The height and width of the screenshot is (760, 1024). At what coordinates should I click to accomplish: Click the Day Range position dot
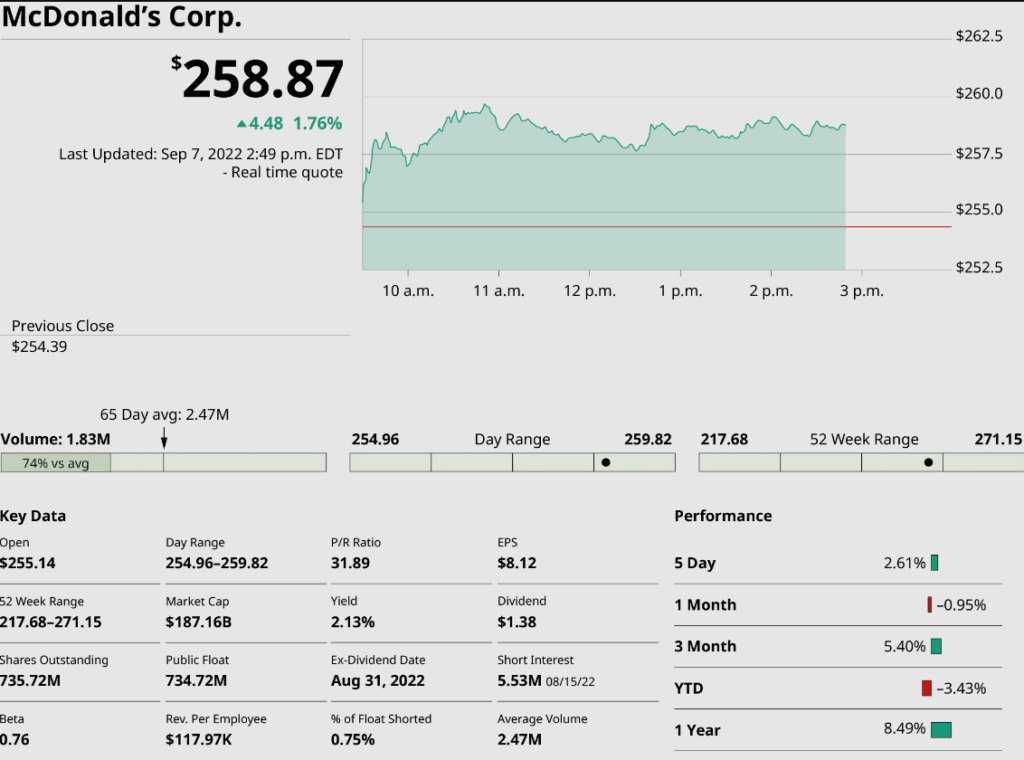pos(605,462)
